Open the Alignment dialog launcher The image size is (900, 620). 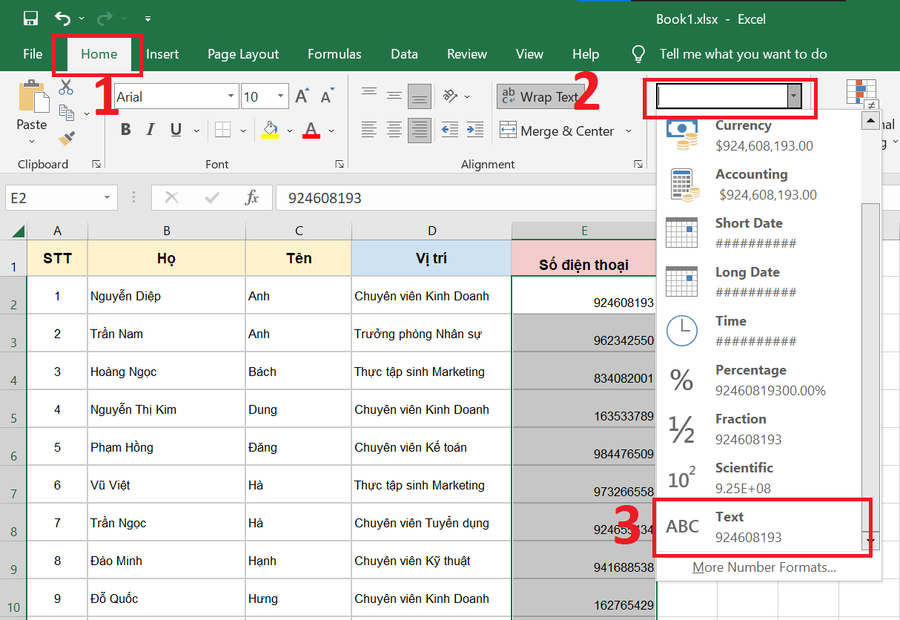coord(638,164)
